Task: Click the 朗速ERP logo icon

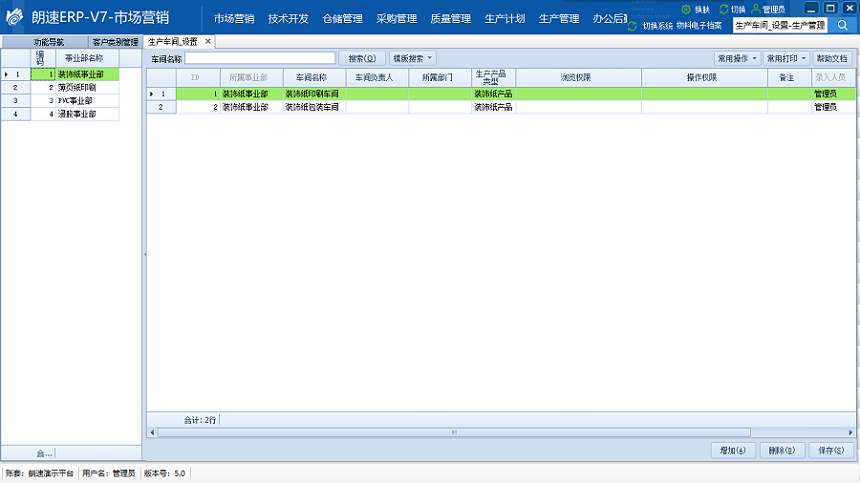Action: point(15,18)
